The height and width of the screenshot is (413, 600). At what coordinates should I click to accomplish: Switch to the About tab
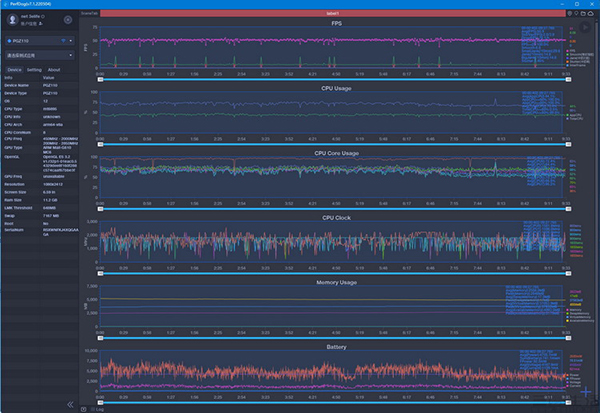(54, 70)
